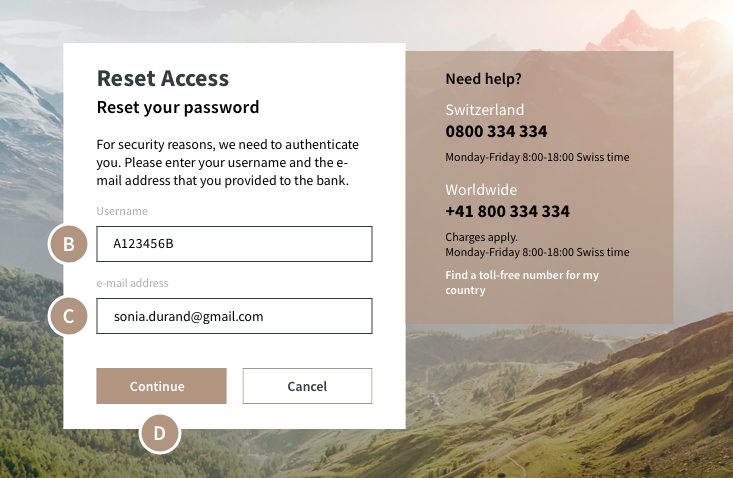Click the Continue button
This screenshot has height=478, width=733.
point(161,386)
